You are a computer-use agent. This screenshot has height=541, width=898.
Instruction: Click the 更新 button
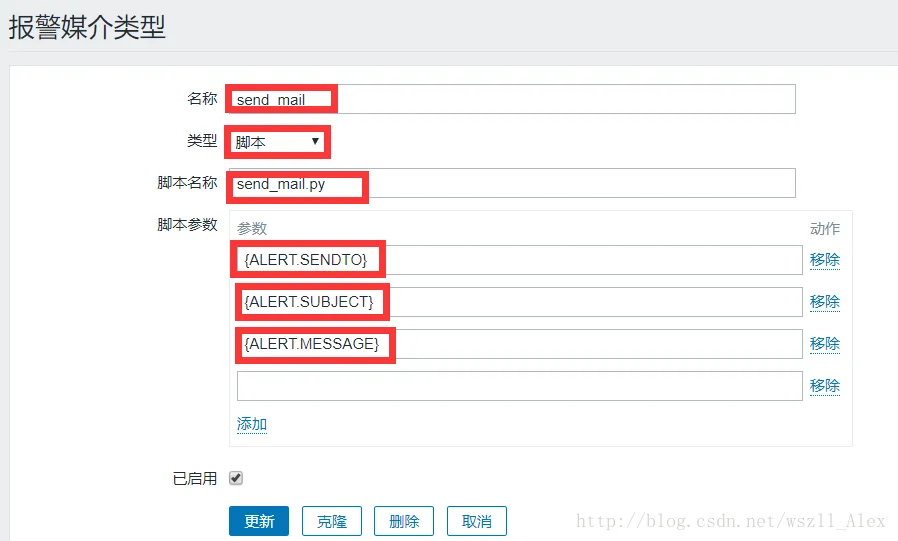coord(259,521)
